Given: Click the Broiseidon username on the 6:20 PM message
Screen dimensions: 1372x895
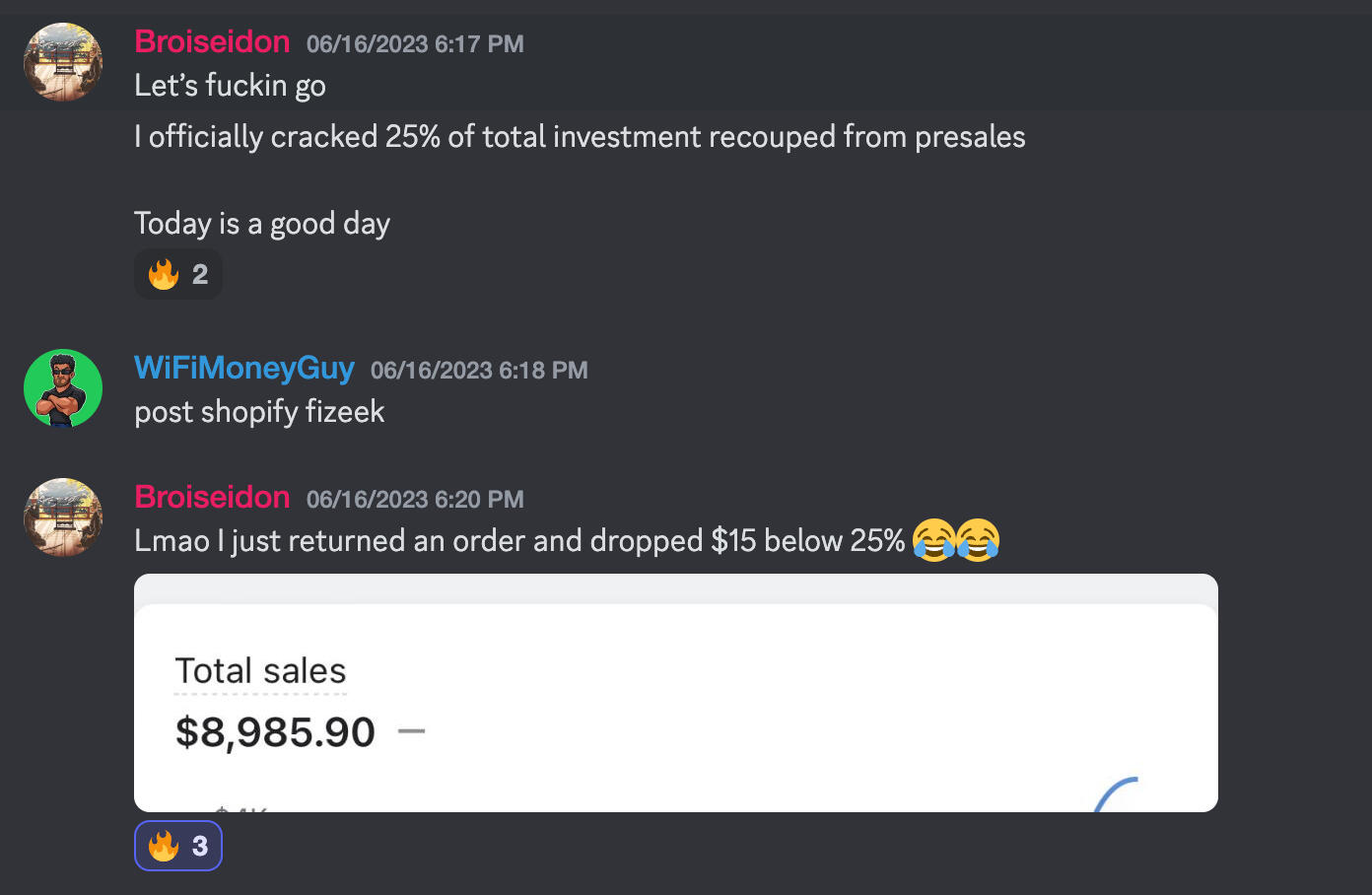Looking at the screenshot, I should pos(212,497).
